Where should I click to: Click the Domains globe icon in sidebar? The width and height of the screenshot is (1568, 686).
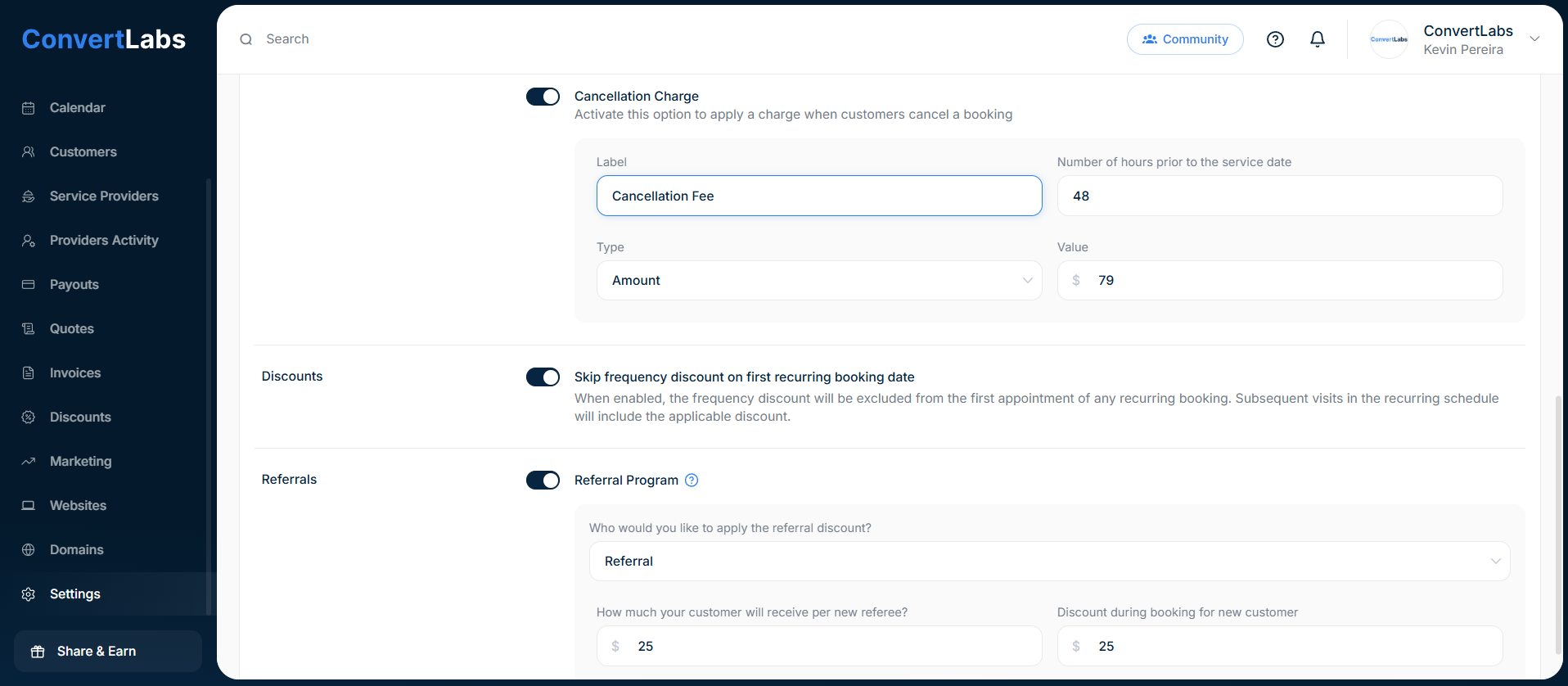[29, 550]
